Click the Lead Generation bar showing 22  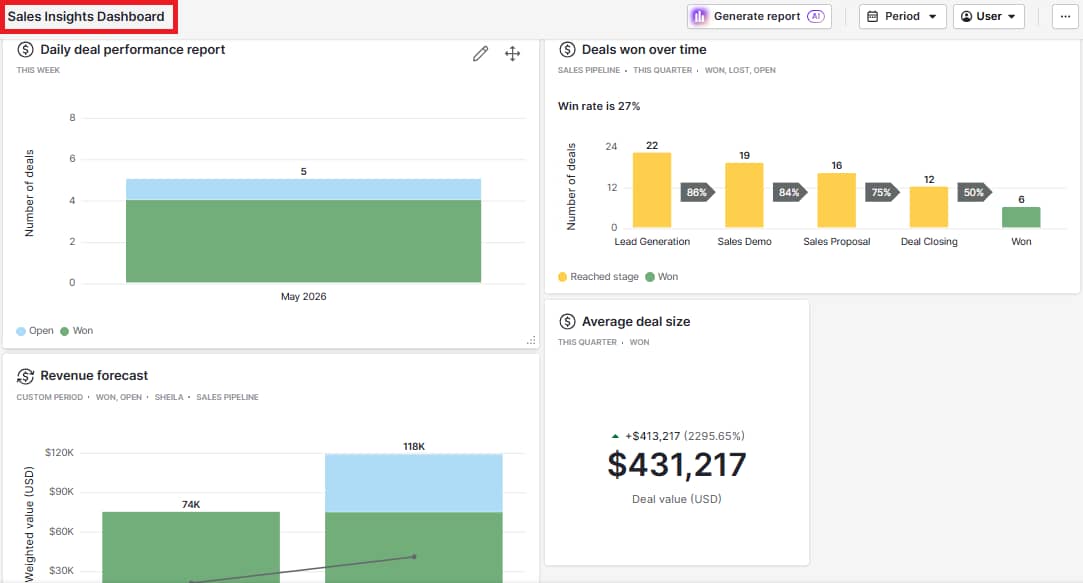pyautogui.click(x=652, y=190)
